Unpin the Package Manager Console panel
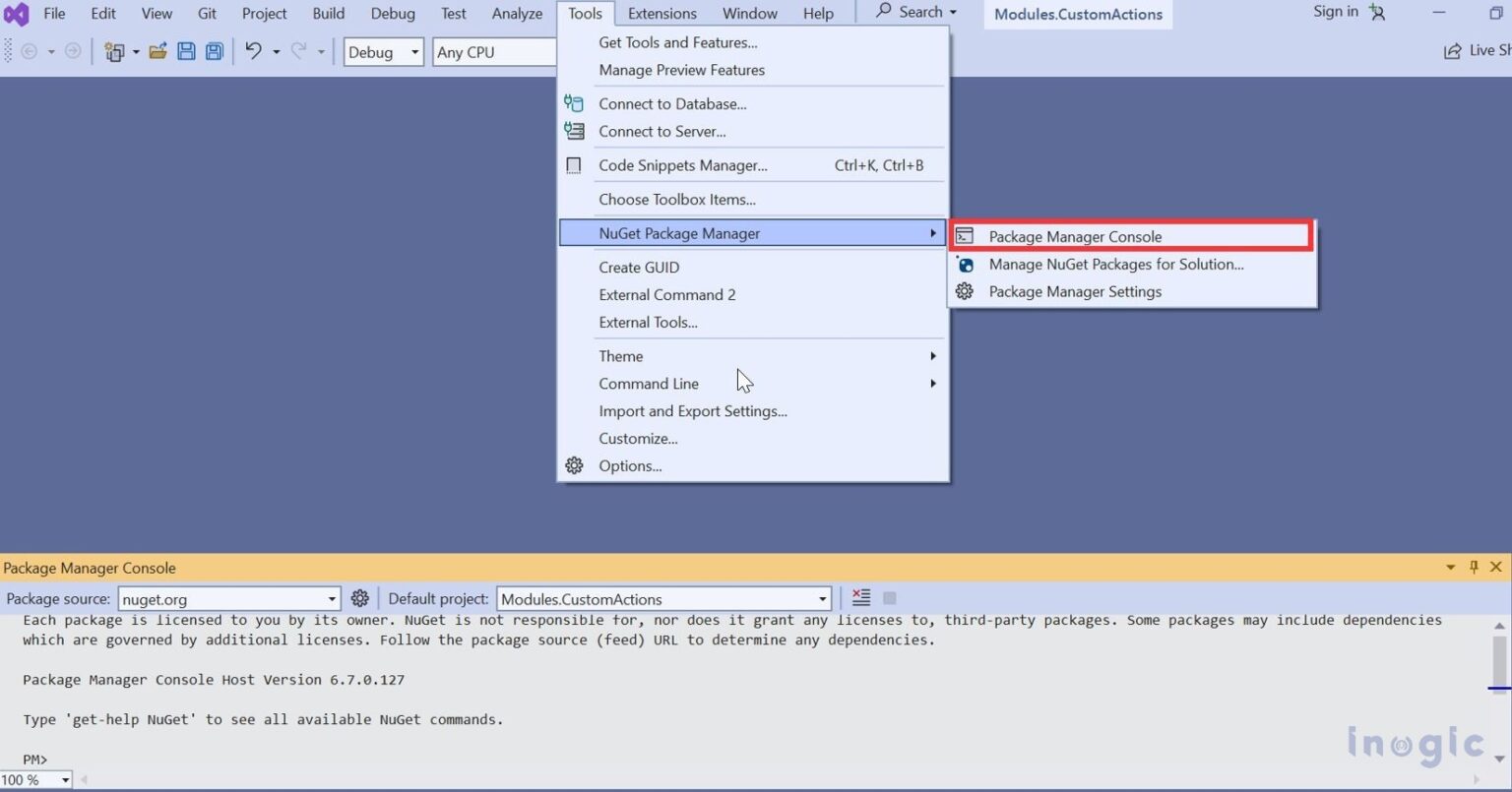The image size is (1512, 792). coord(1474,567)
